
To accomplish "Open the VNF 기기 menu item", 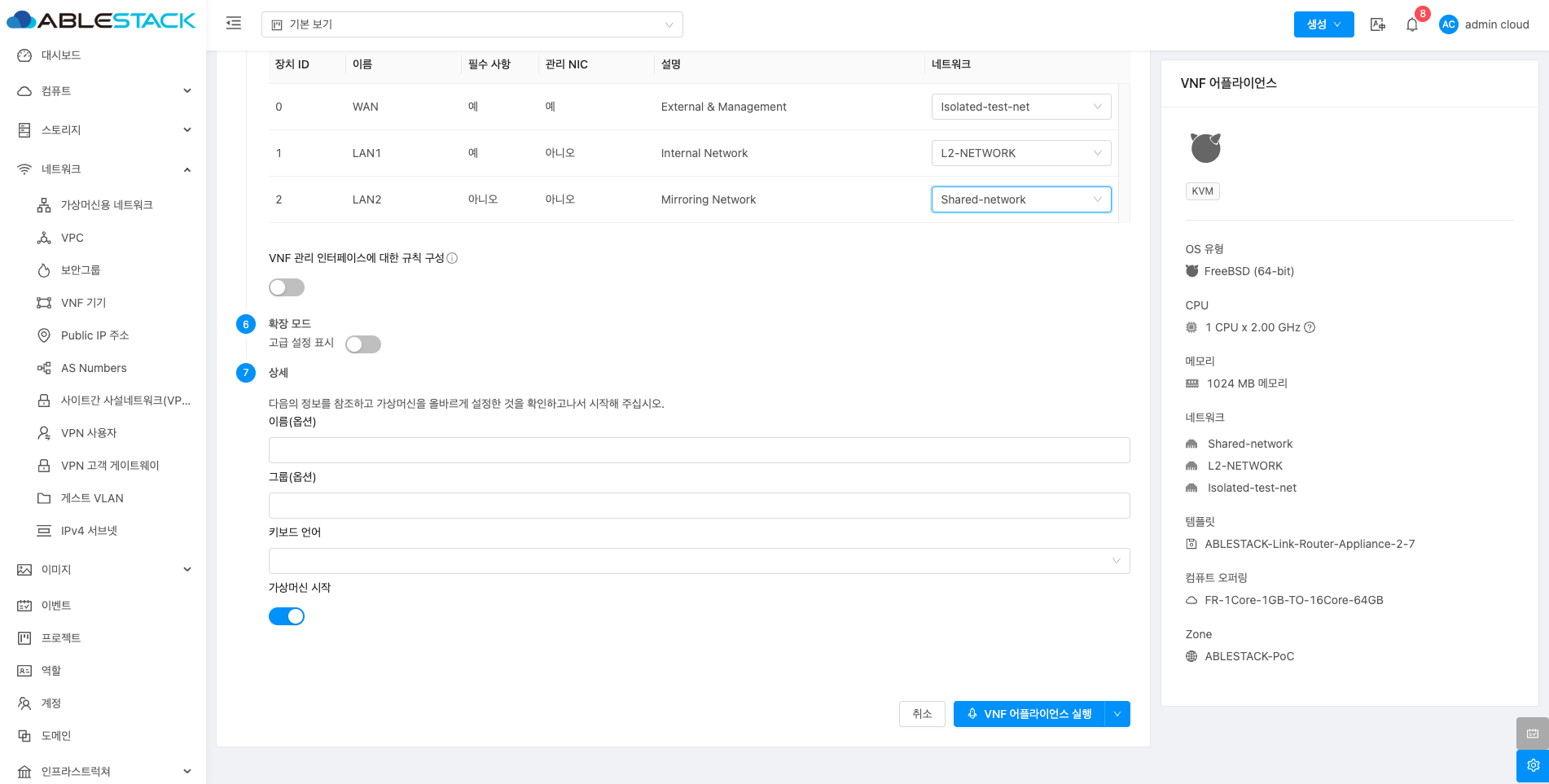I will 83,303.
